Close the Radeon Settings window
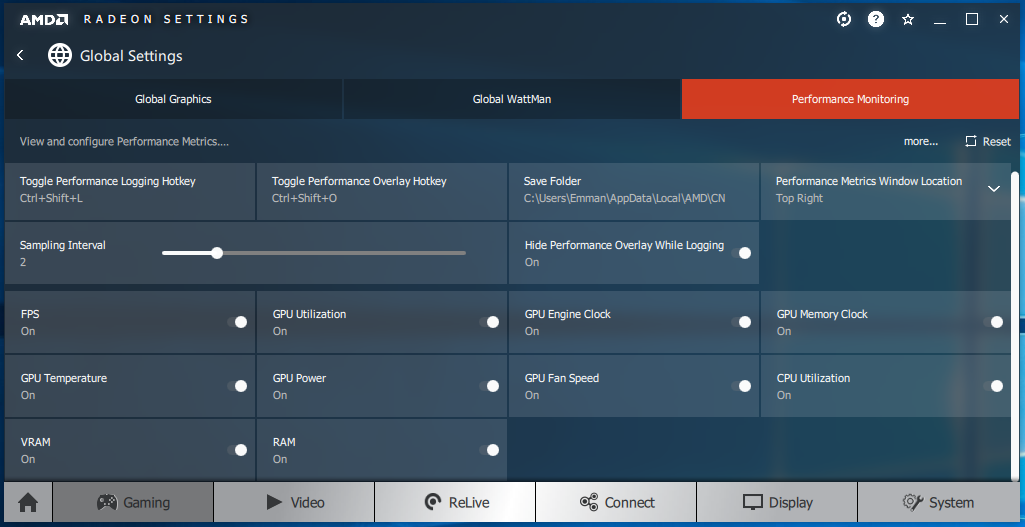This screenshot has height=527, width=1025. point(1004,20)
